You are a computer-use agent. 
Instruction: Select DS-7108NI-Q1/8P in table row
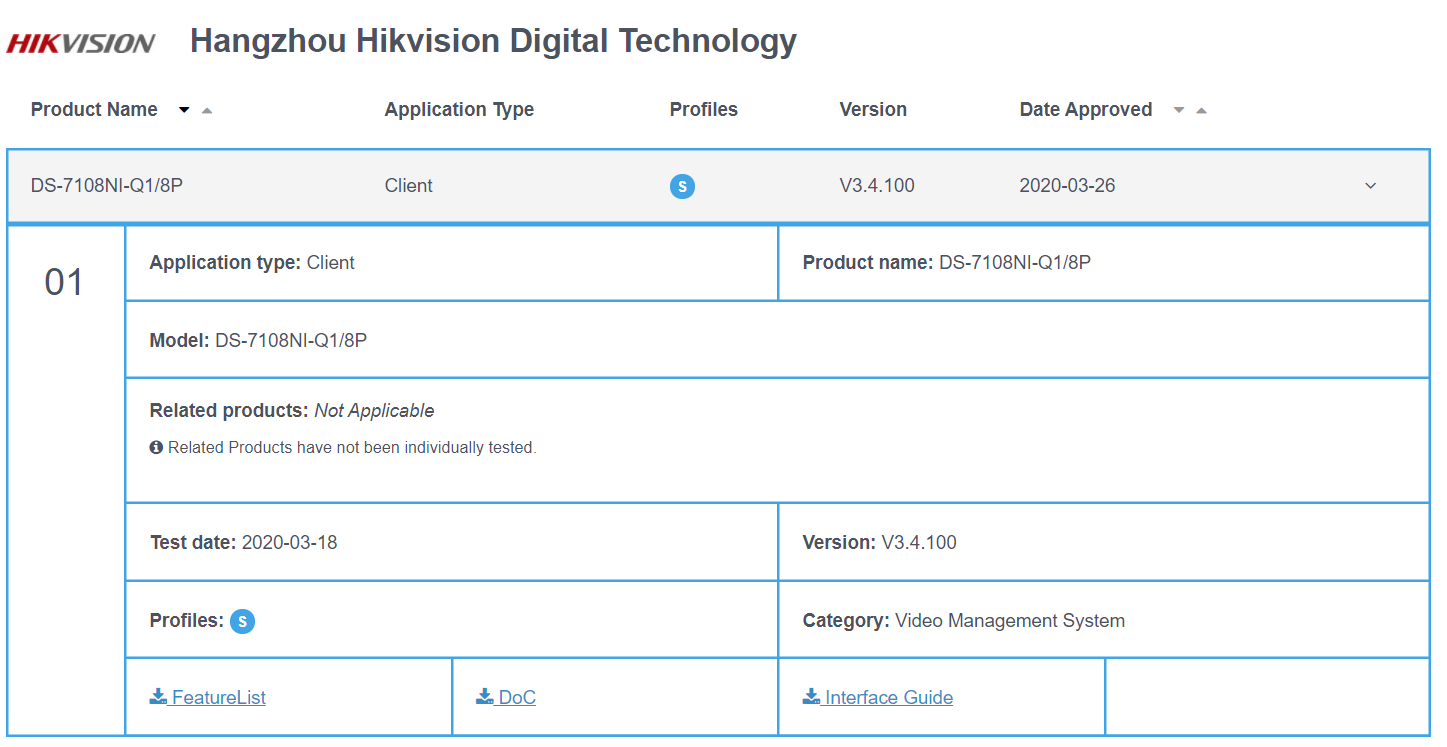coord(107,186)
